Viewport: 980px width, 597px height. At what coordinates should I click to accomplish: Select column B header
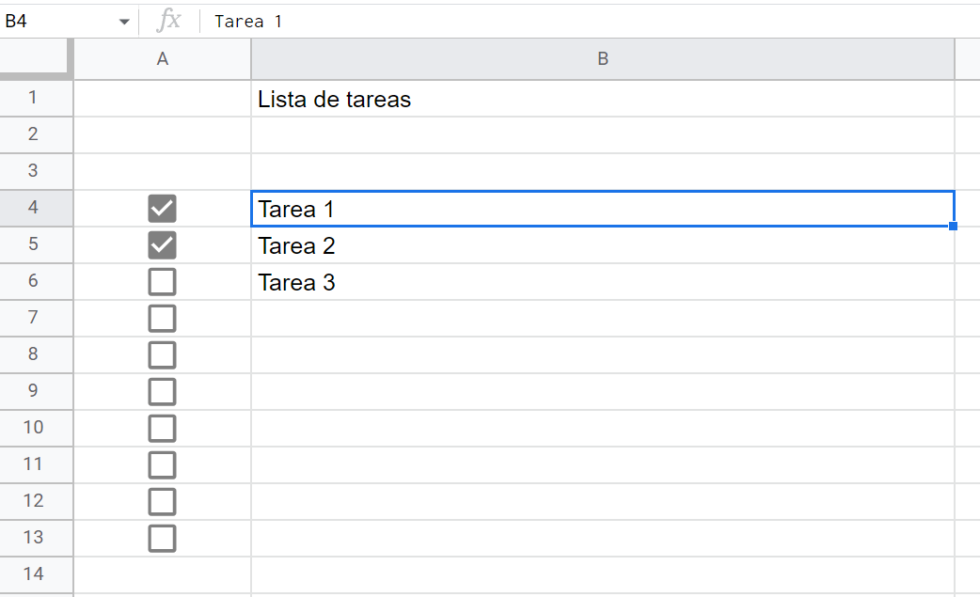(602, 59)
